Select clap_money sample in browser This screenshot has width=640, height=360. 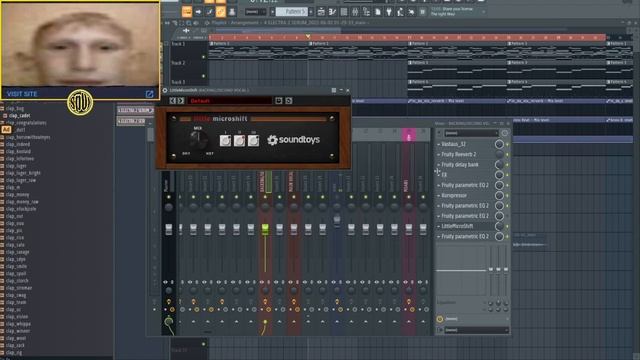pos(18,195)
